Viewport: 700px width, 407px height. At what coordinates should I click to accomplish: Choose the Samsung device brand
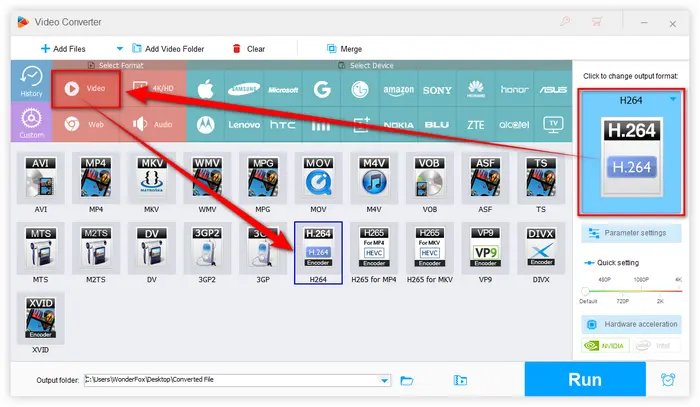244,89
